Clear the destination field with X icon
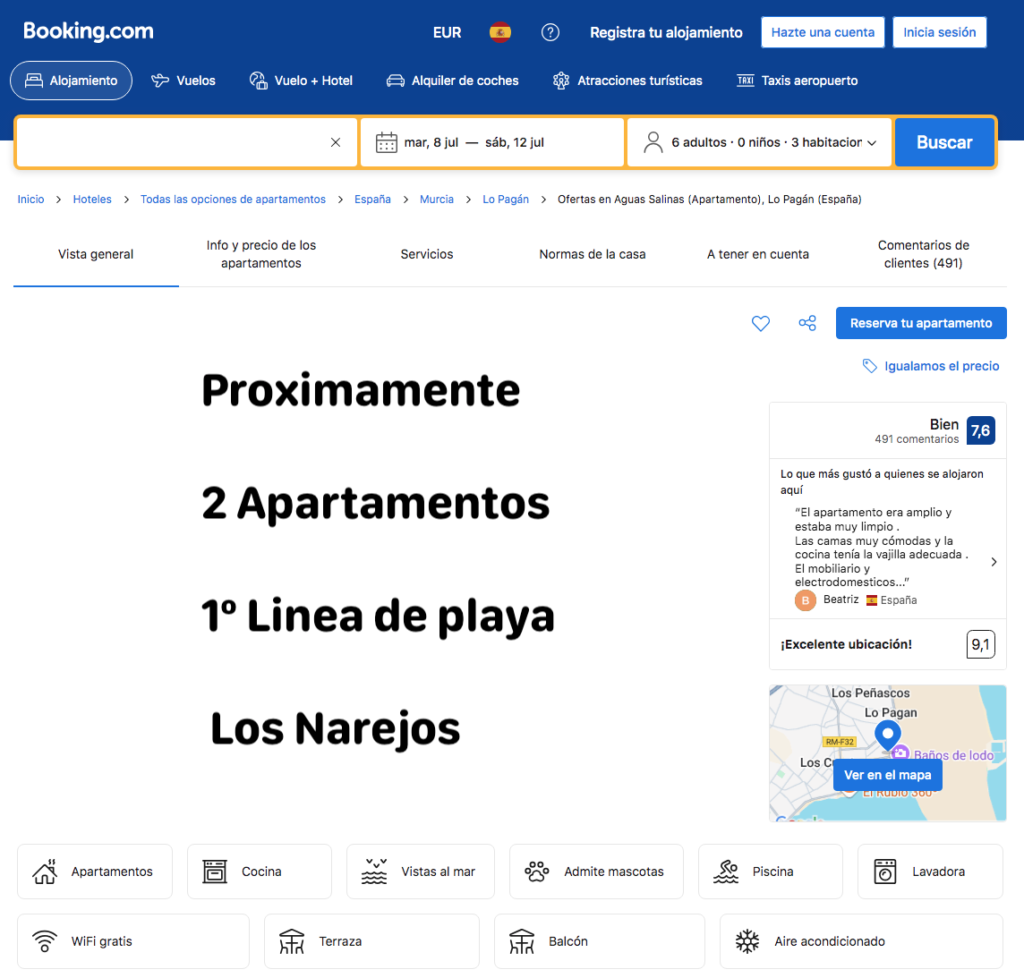This screenshot has width=1024, height=978. tap(336, 142)
